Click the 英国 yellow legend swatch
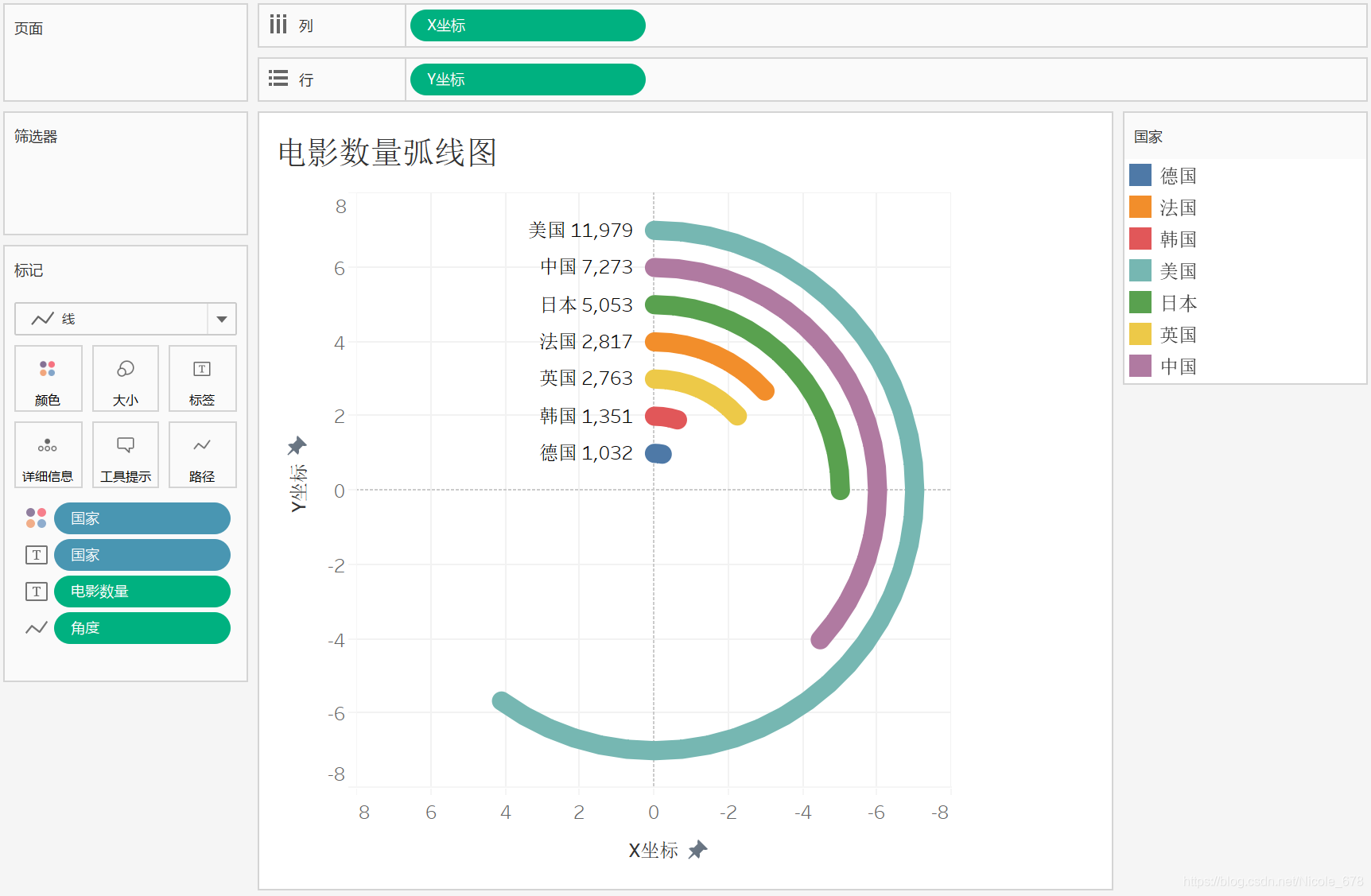Image resolution: width=1371 pixels, height=896 pixels. pos(1140,334)
